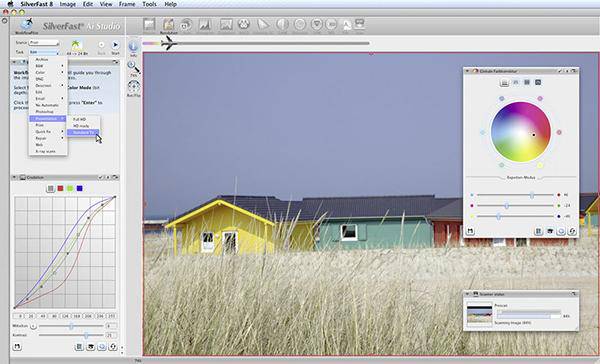Expand the Color submenu in Task list
The height and width of the screenshot is (364, 600).
[48, 72]
